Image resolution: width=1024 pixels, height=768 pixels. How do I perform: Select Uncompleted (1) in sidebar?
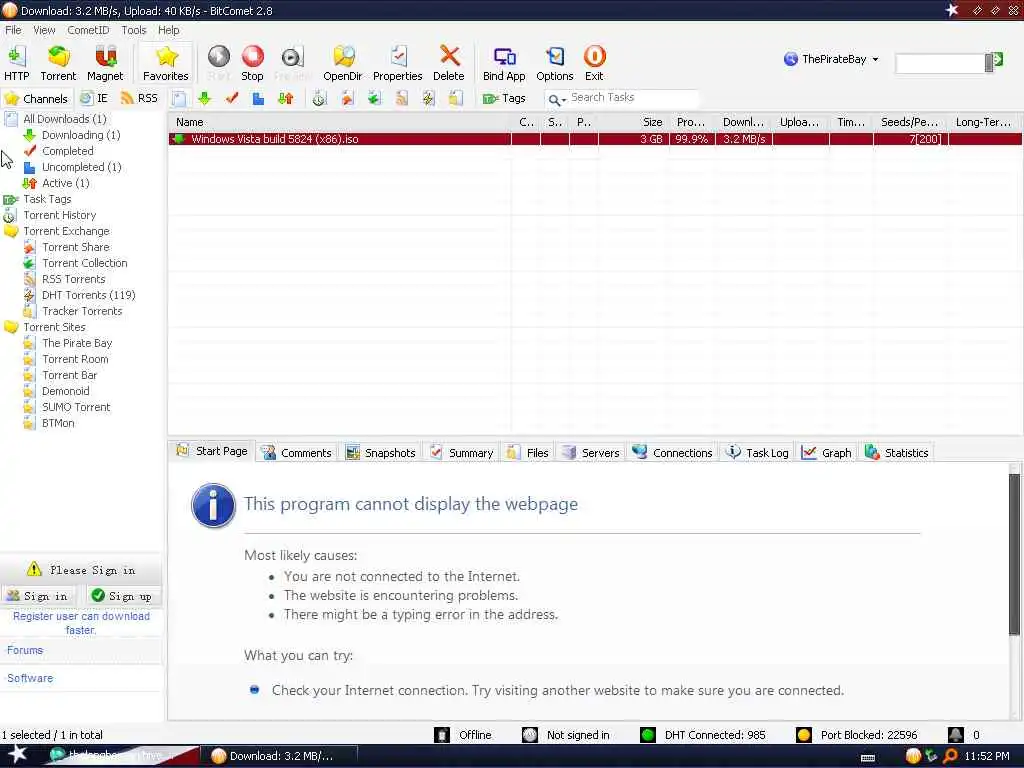[82, 167]
